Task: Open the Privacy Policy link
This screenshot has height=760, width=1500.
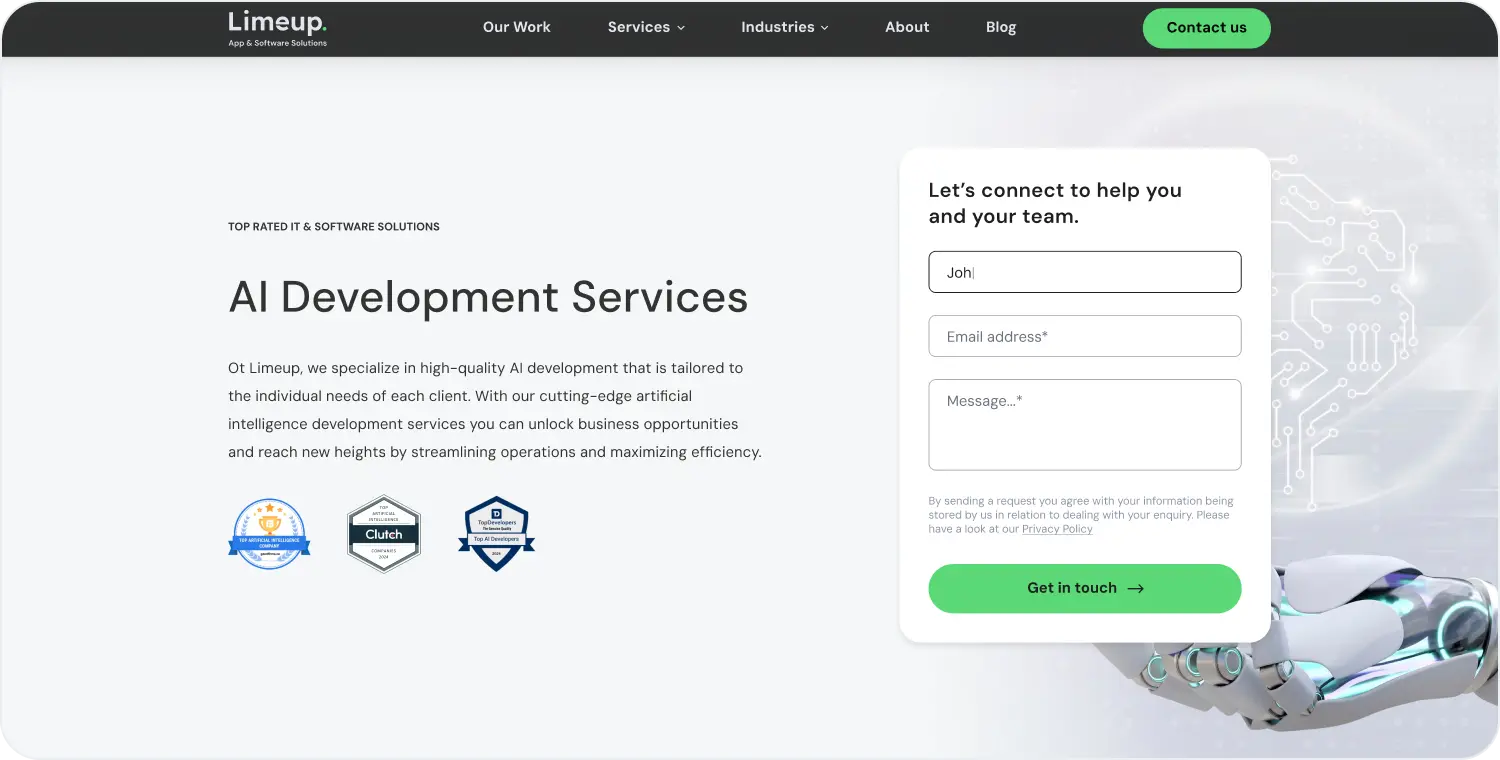Action: 1057,529
